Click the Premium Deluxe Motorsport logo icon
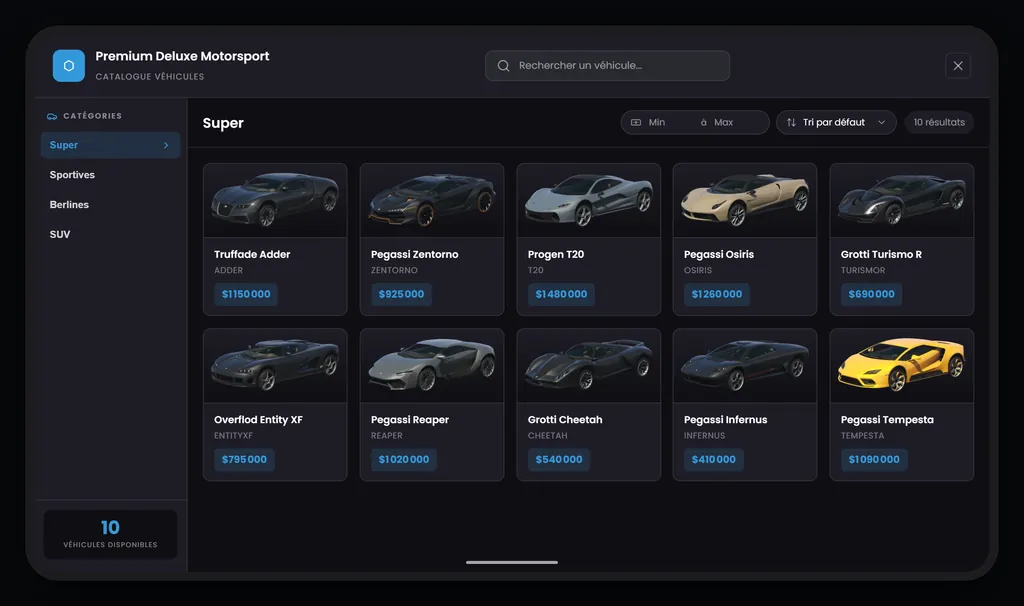The width and height of the screenshot is (1024, 606). point(69,66)
